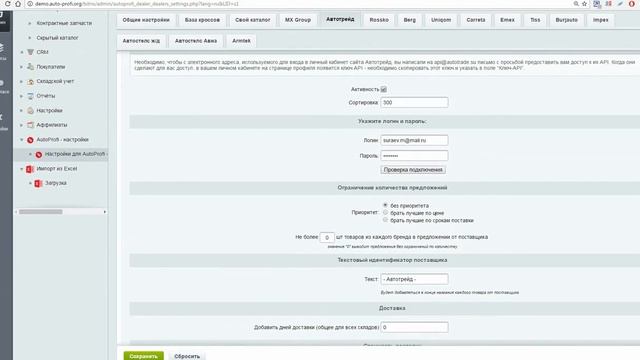Screen dimensions: 640x360
Task: Expand the Складской учет tree node
Action: click(22, 81)
